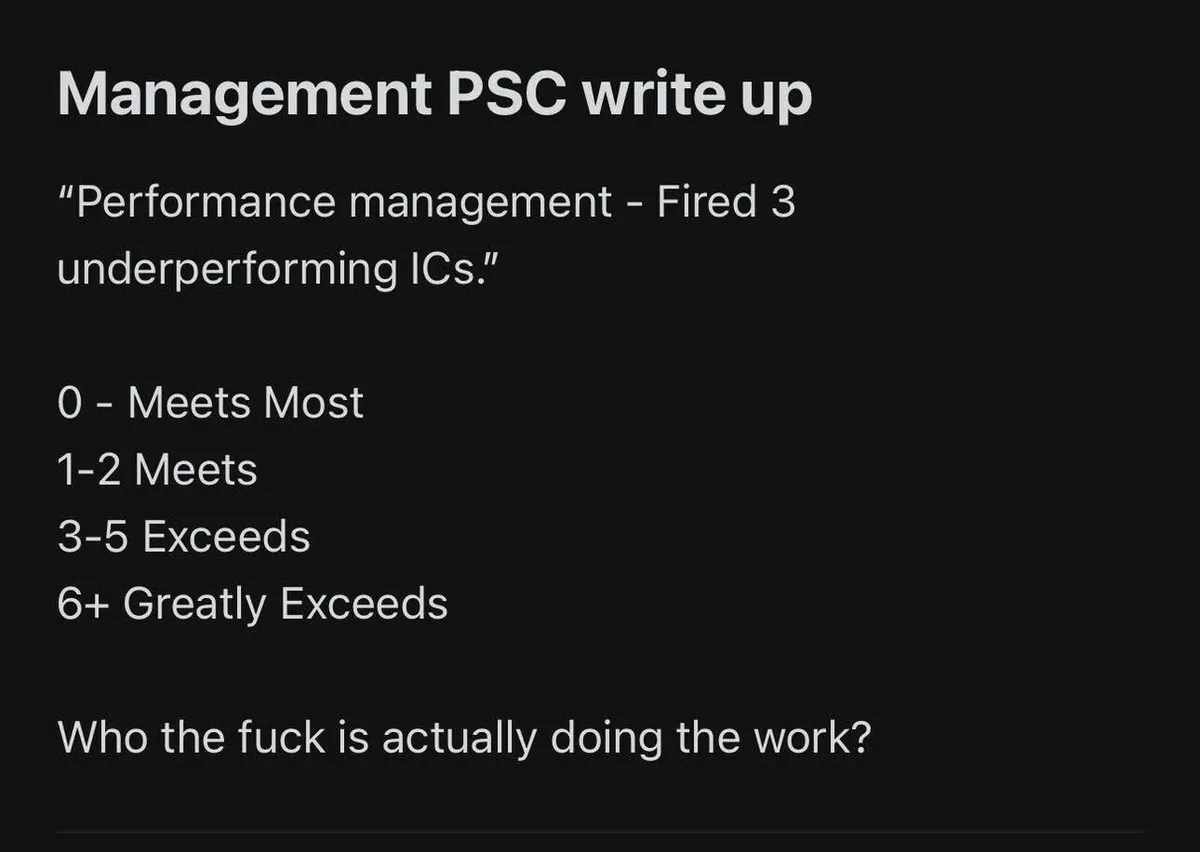
Task: Click the word "Most" in the ratings
Action: (x=313, y=404)
